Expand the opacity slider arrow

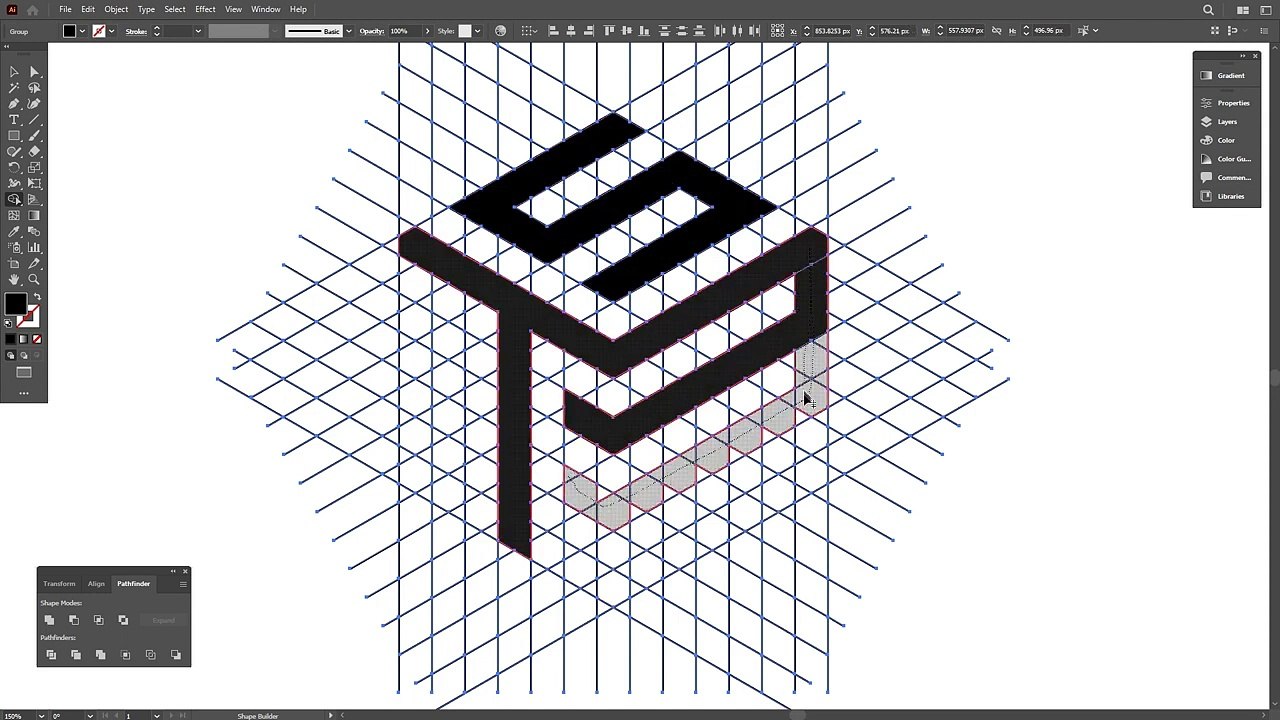[x=427, y=31]
